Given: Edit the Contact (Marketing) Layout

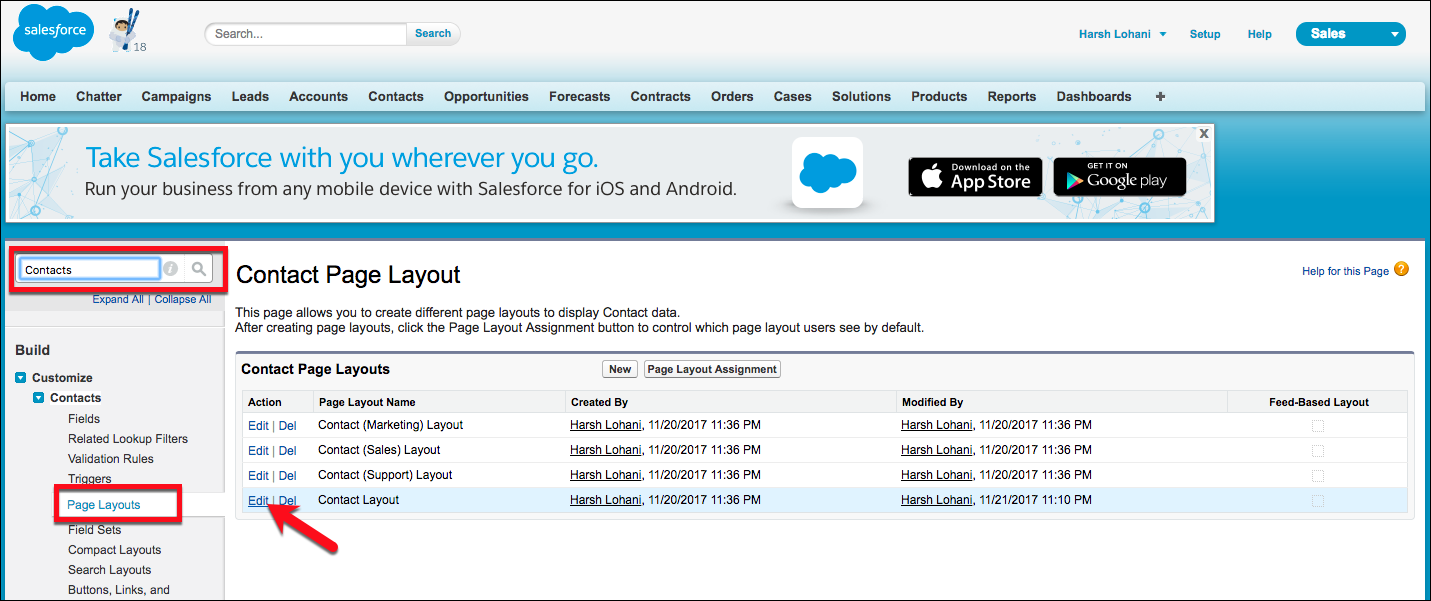Looking at the screenshot, I should (x=258, y=425).
